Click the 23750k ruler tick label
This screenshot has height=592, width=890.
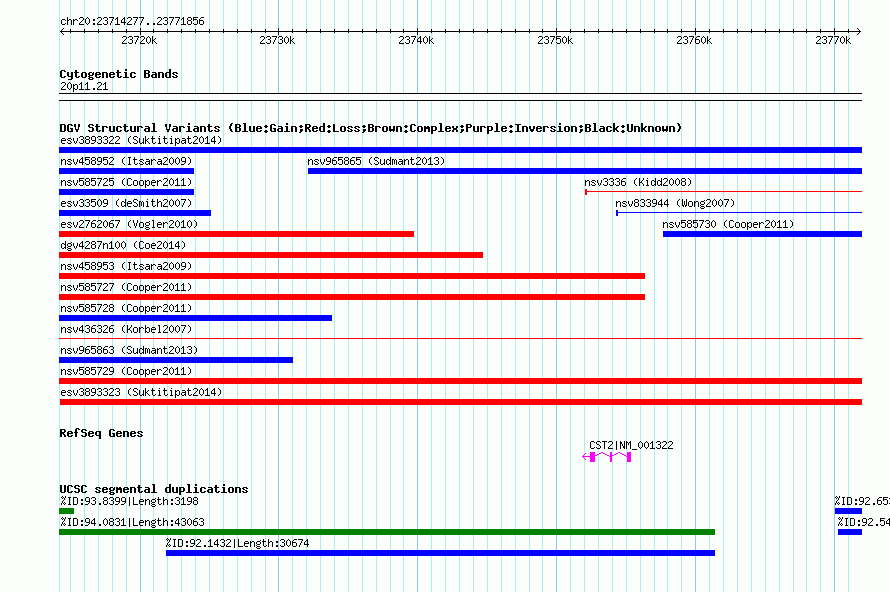tap(555, 40)
